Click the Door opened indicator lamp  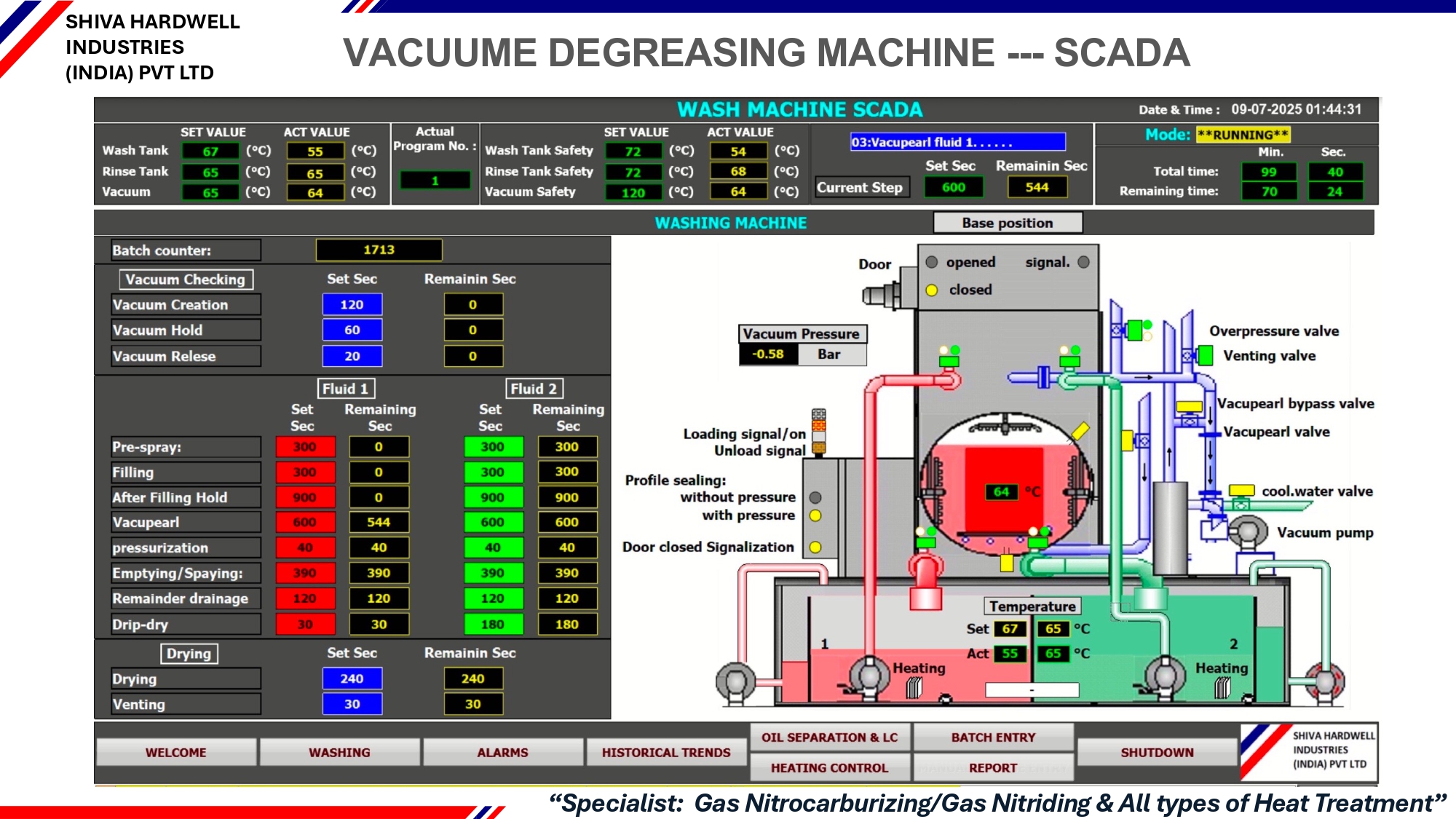932,262
